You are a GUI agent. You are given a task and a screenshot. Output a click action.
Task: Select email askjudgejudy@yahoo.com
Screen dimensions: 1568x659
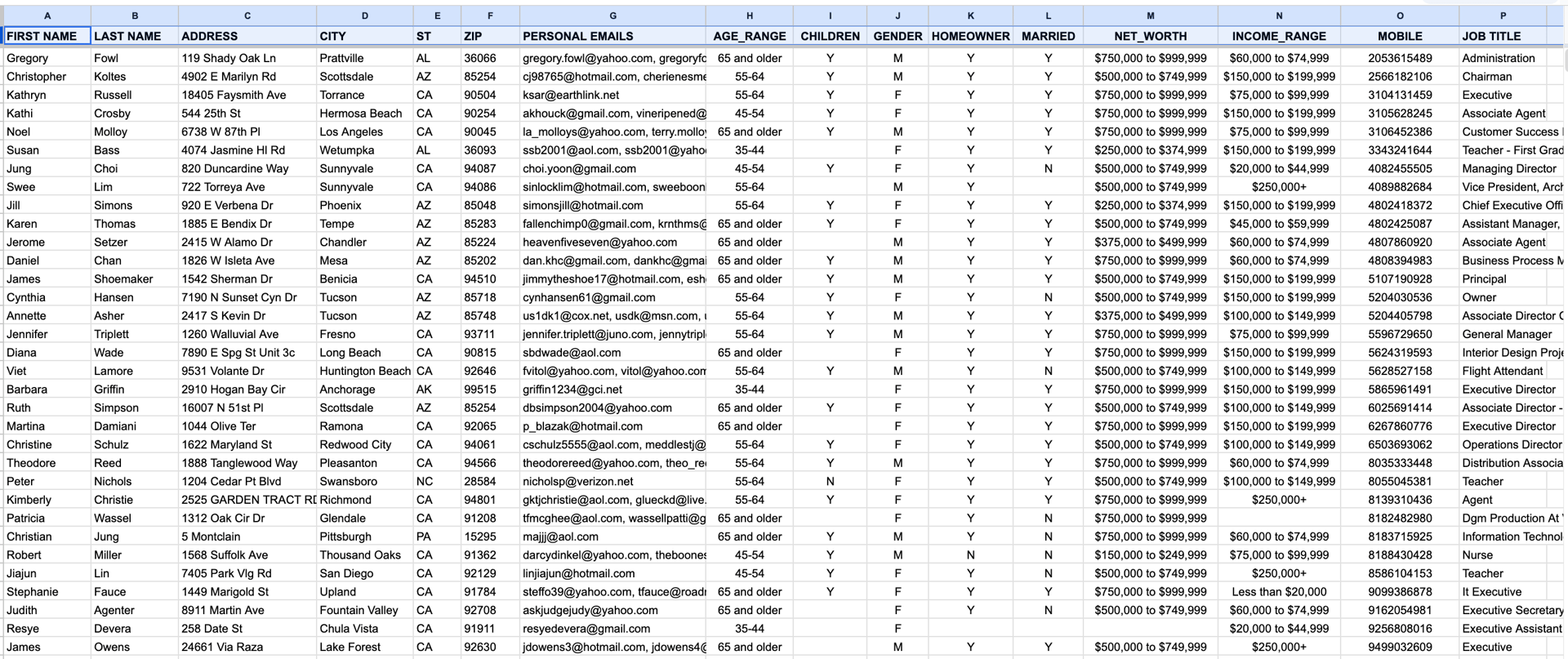coord(612,610)
